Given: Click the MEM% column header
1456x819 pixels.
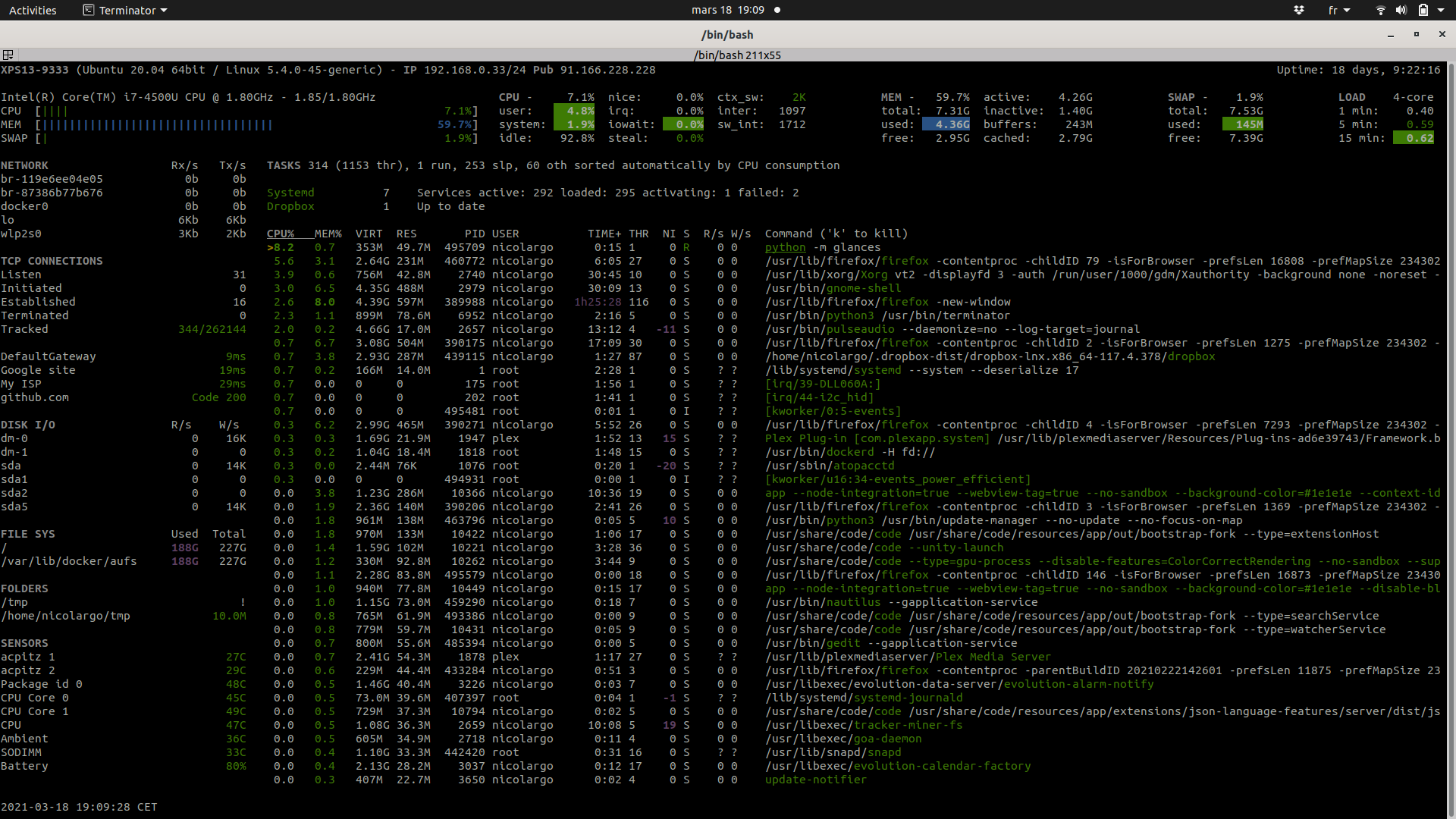Looking at the screenshot, I should tap(328, 233).
